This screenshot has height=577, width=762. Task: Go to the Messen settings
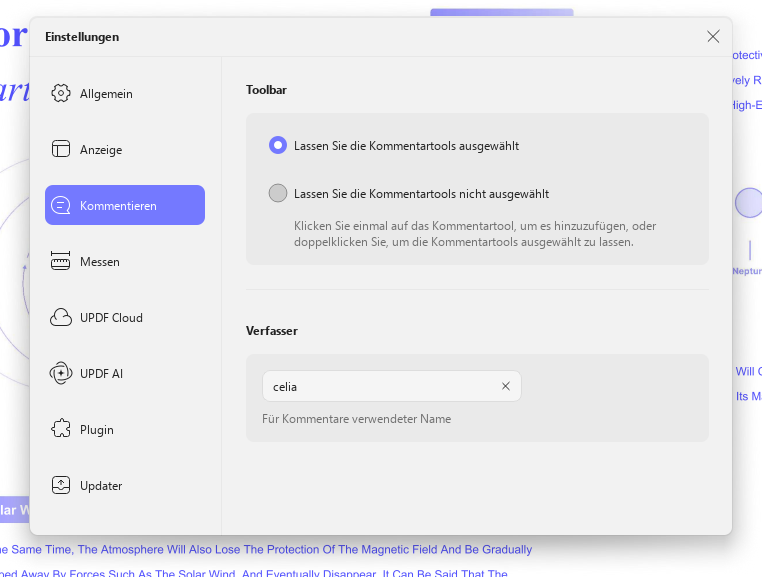[125, 261]
